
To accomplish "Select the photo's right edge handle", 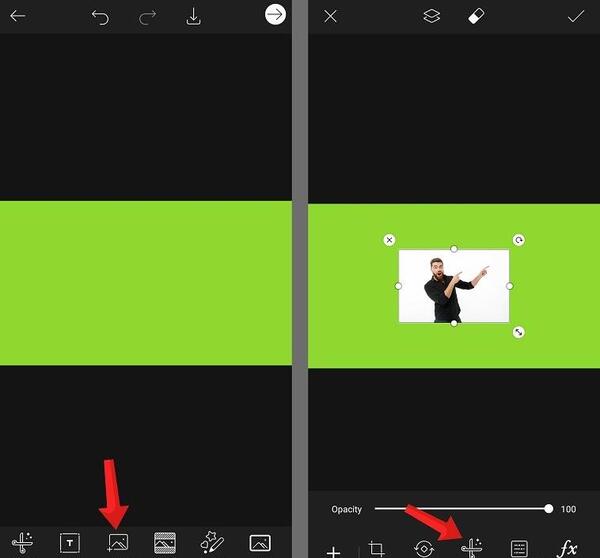I will (x=509, y=286).
